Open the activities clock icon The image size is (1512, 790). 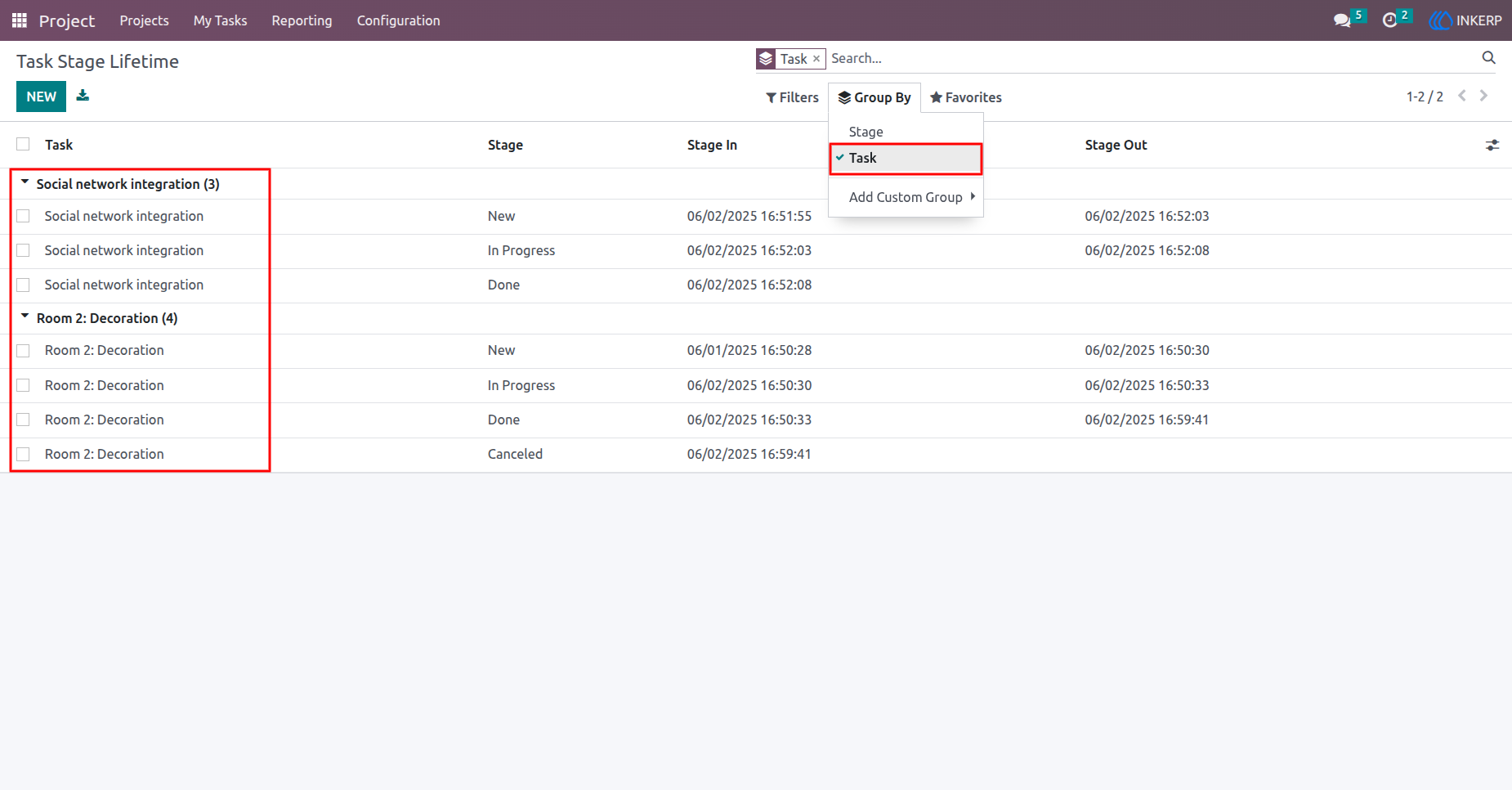coord(1389,20)
